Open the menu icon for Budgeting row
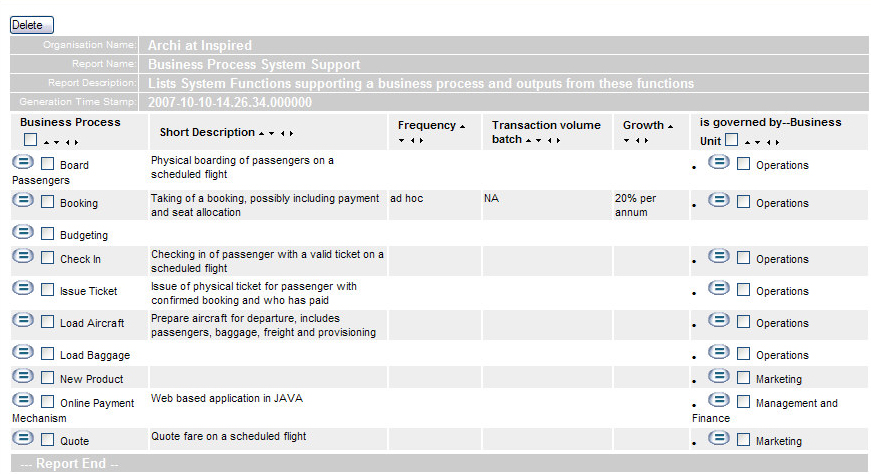Image resolution: width=871 pixels, height=474 pixels. pos(22,233)
